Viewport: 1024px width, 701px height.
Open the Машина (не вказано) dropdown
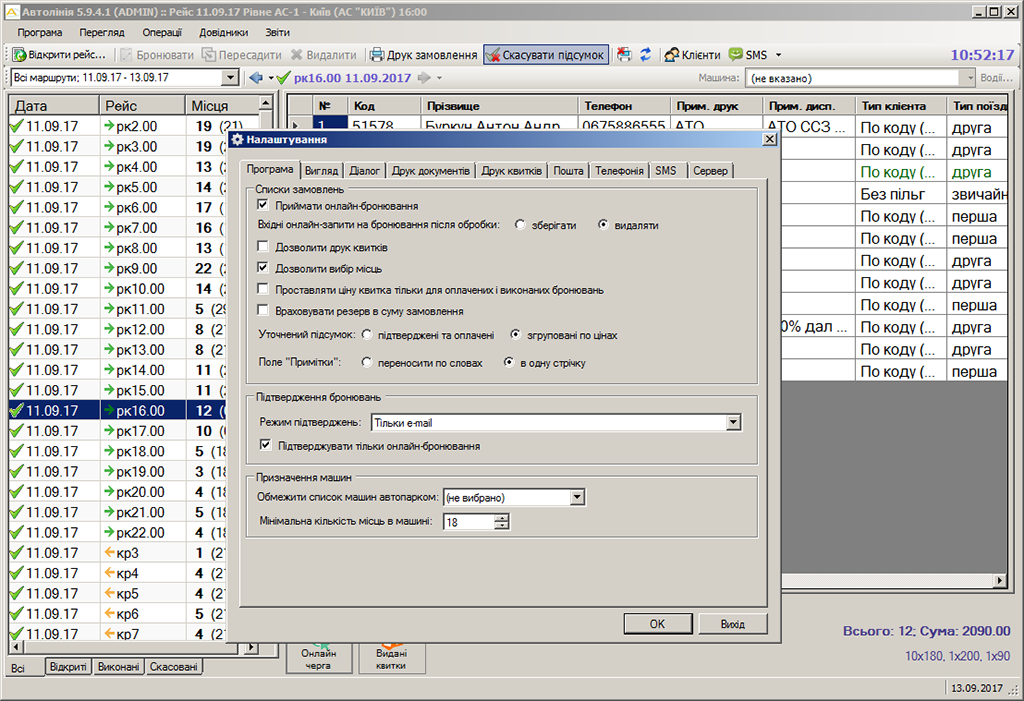tap(968, 78)
